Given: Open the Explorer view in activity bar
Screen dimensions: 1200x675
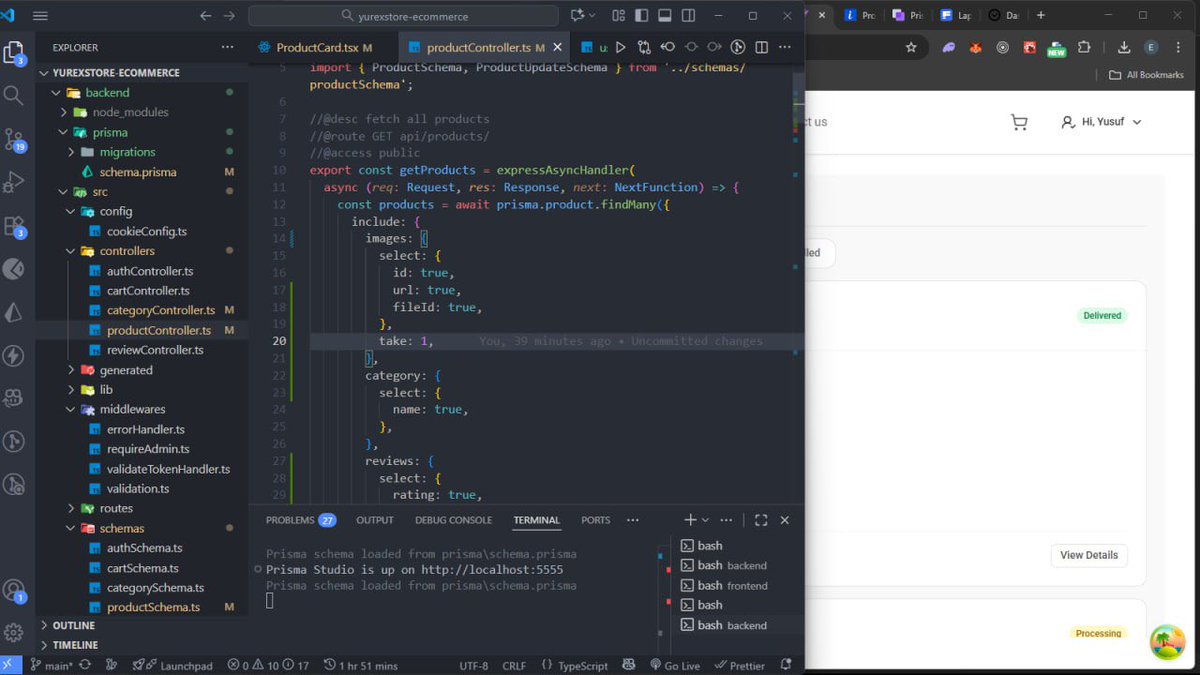Looking at the screenshot, I should tap(14, 53).
